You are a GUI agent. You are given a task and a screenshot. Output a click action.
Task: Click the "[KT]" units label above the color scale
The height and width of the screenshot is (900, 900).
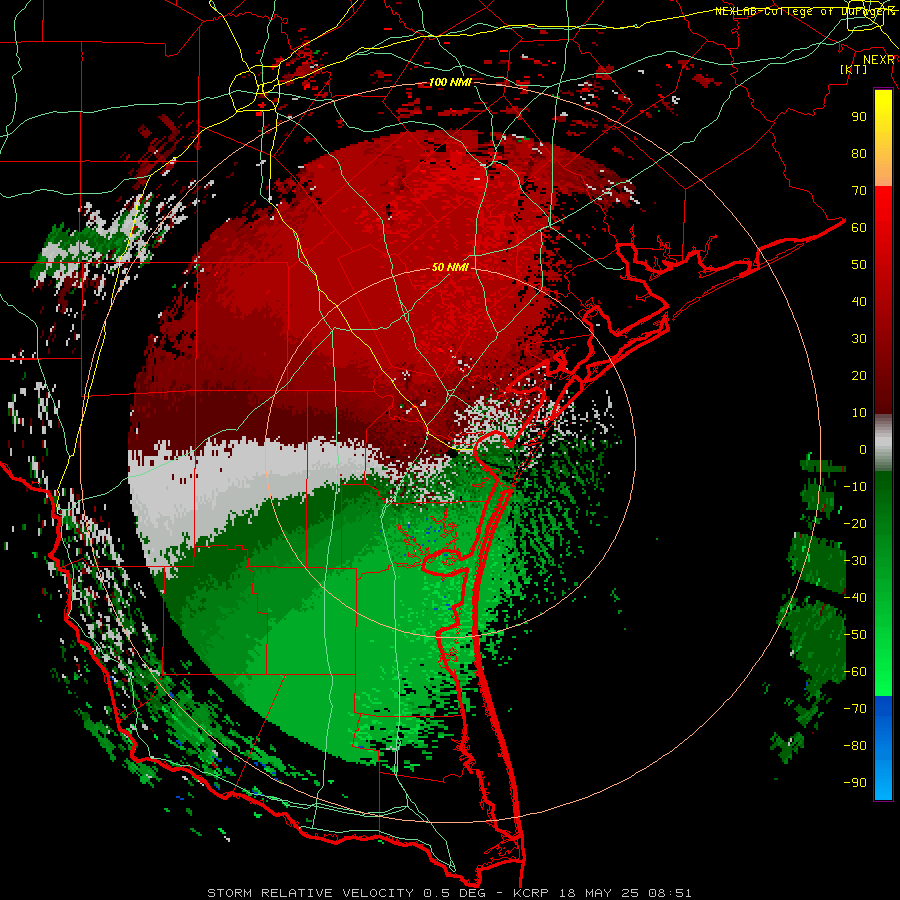(854, 69)
